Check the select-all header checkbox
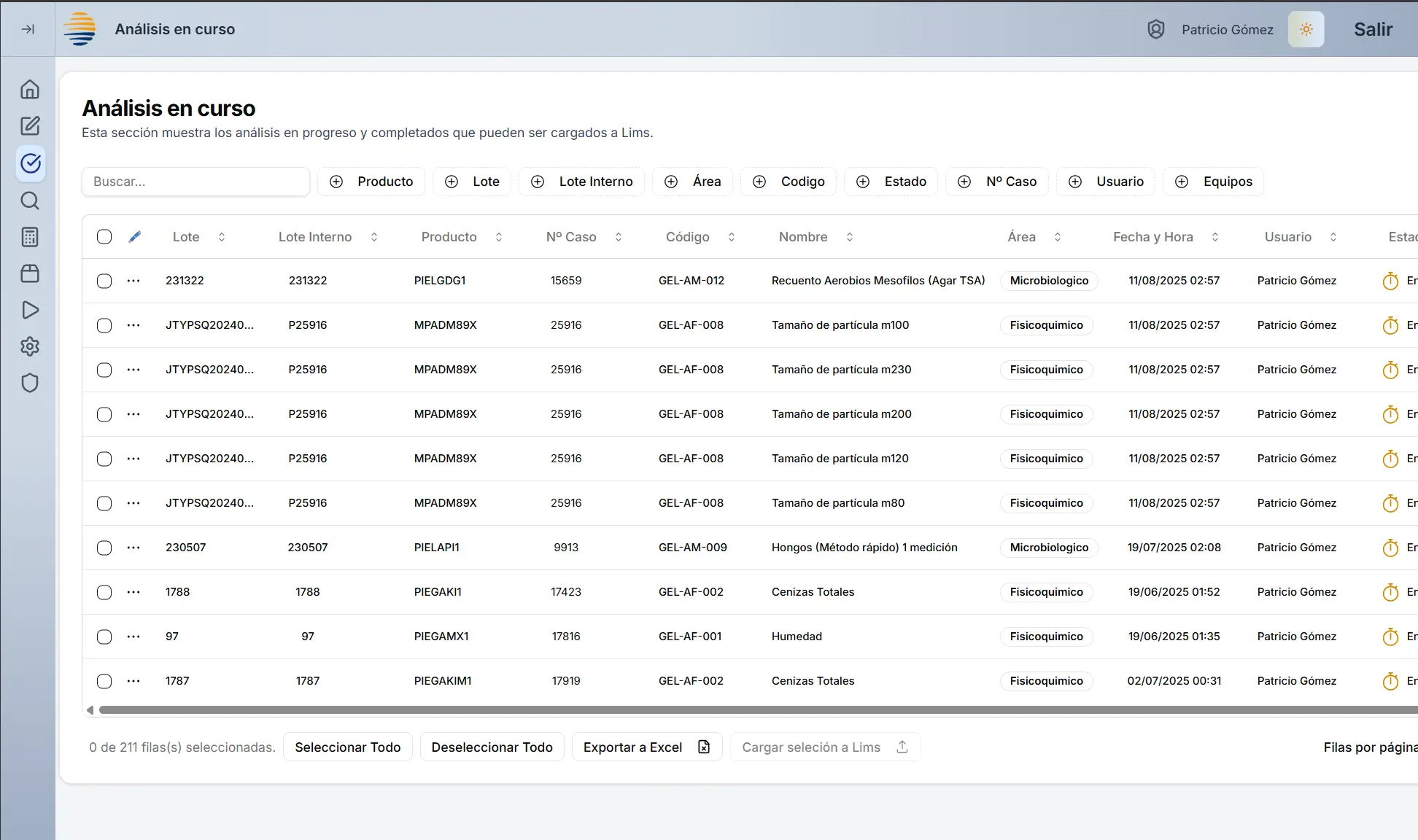This screenshot has height=840, width=1418. coord(104,237)
